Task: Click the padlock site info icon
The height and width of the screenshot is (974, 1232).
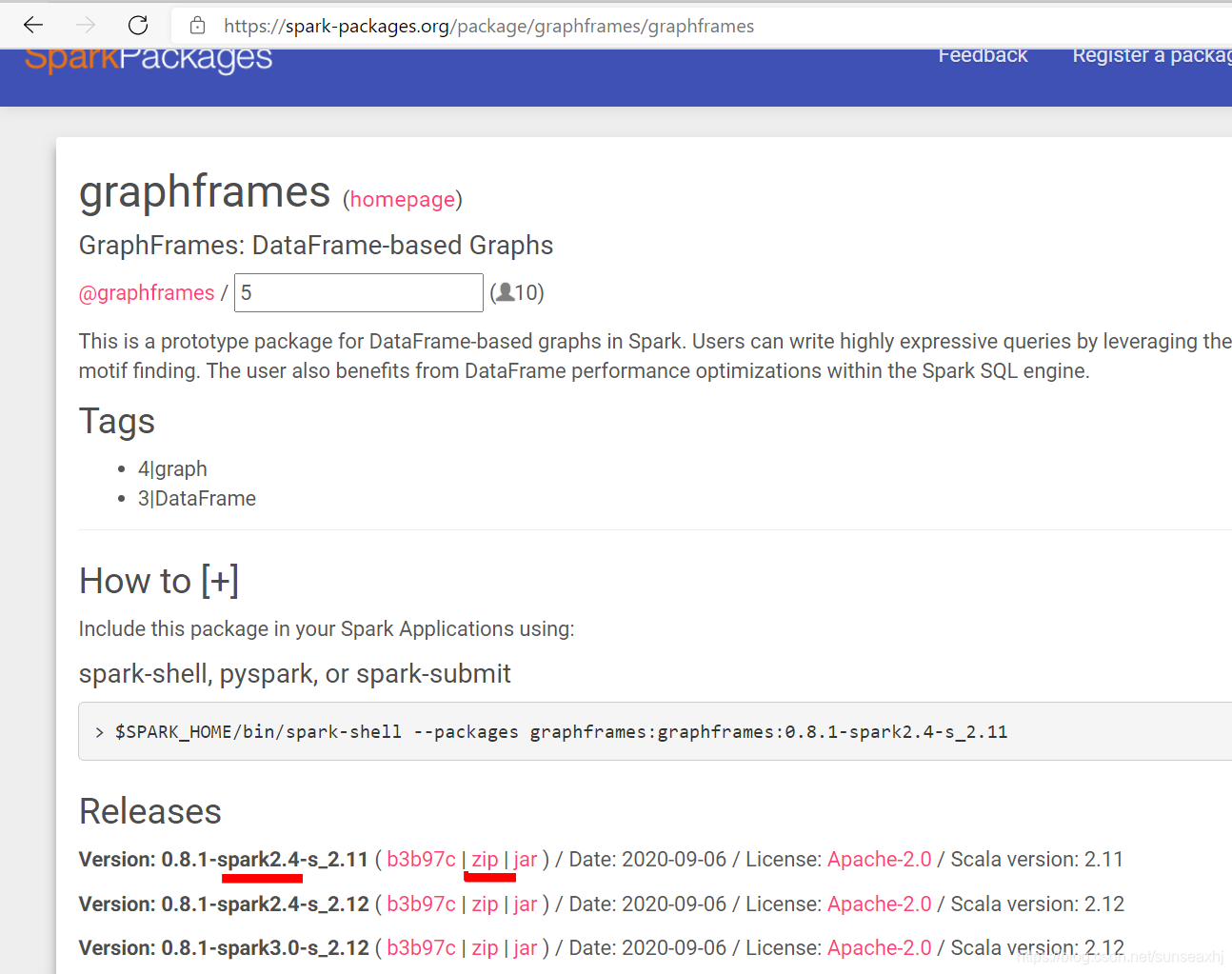Action: tap(198, 26)
